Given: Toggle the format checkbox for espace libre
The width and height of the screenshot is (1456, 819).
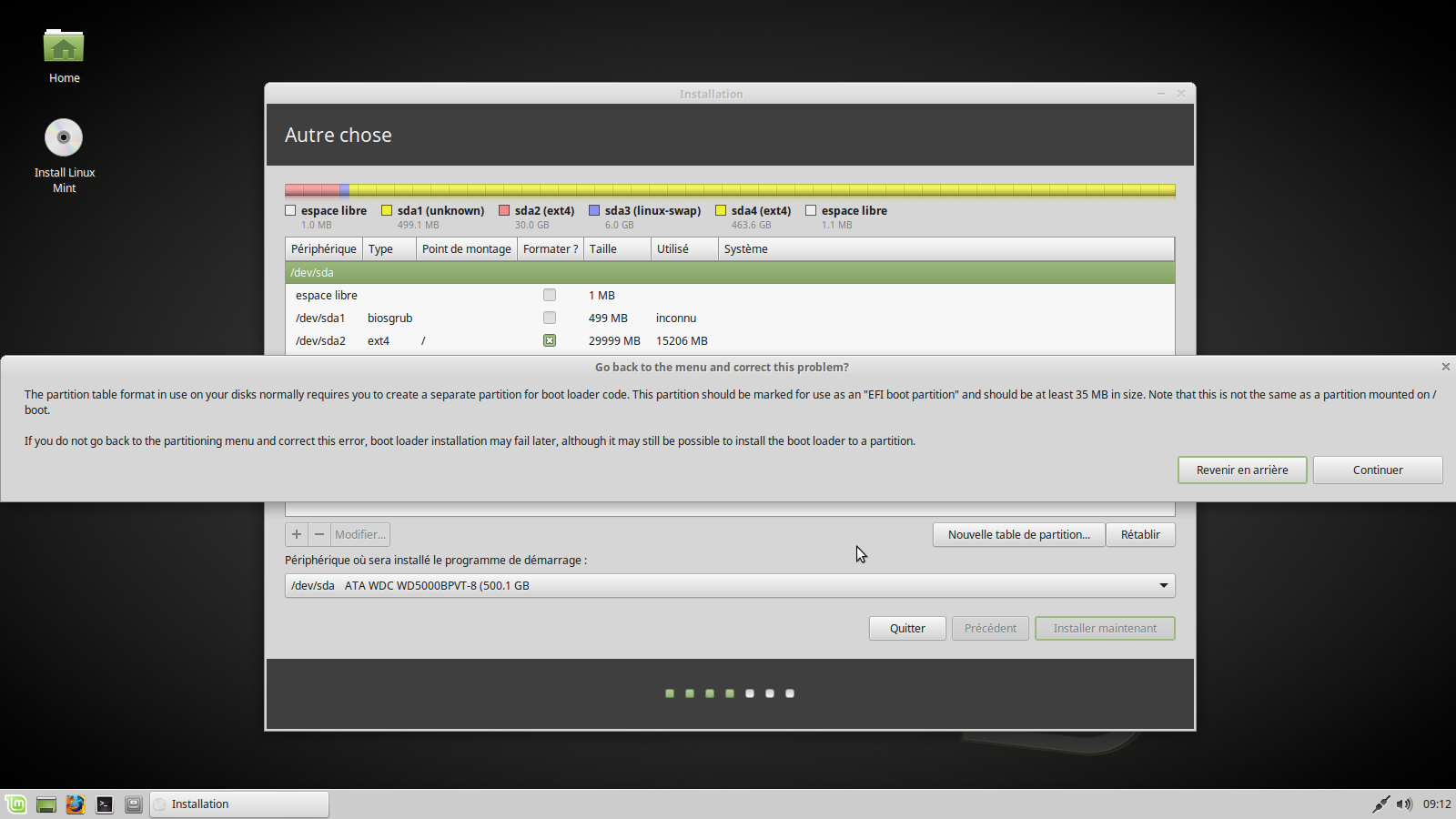Looking at the screenshot, I should coord(550,295).
